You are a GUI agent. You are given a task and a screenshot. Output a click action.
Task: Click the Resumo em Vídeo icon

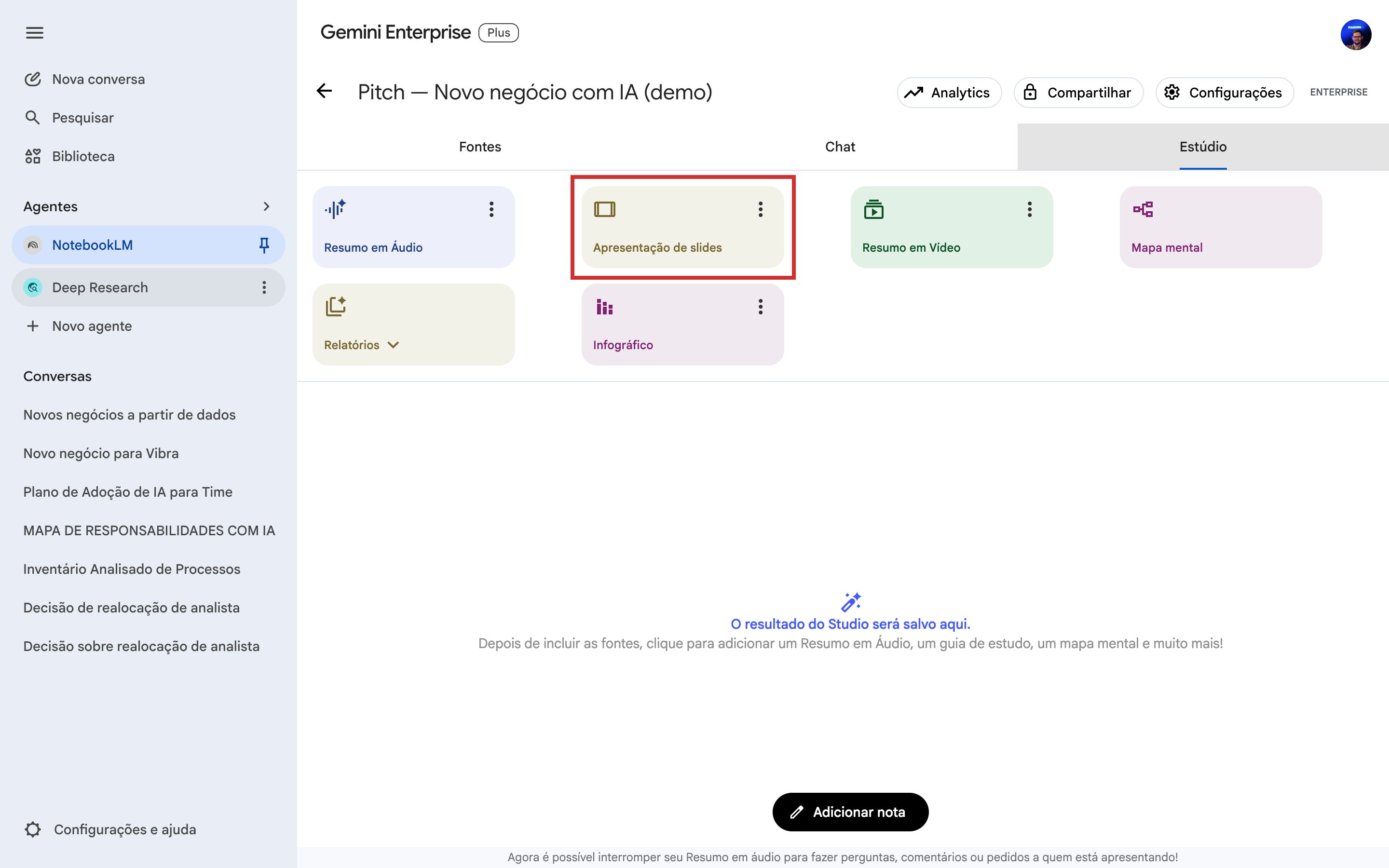pyautogui.click(x=873, y=210)
